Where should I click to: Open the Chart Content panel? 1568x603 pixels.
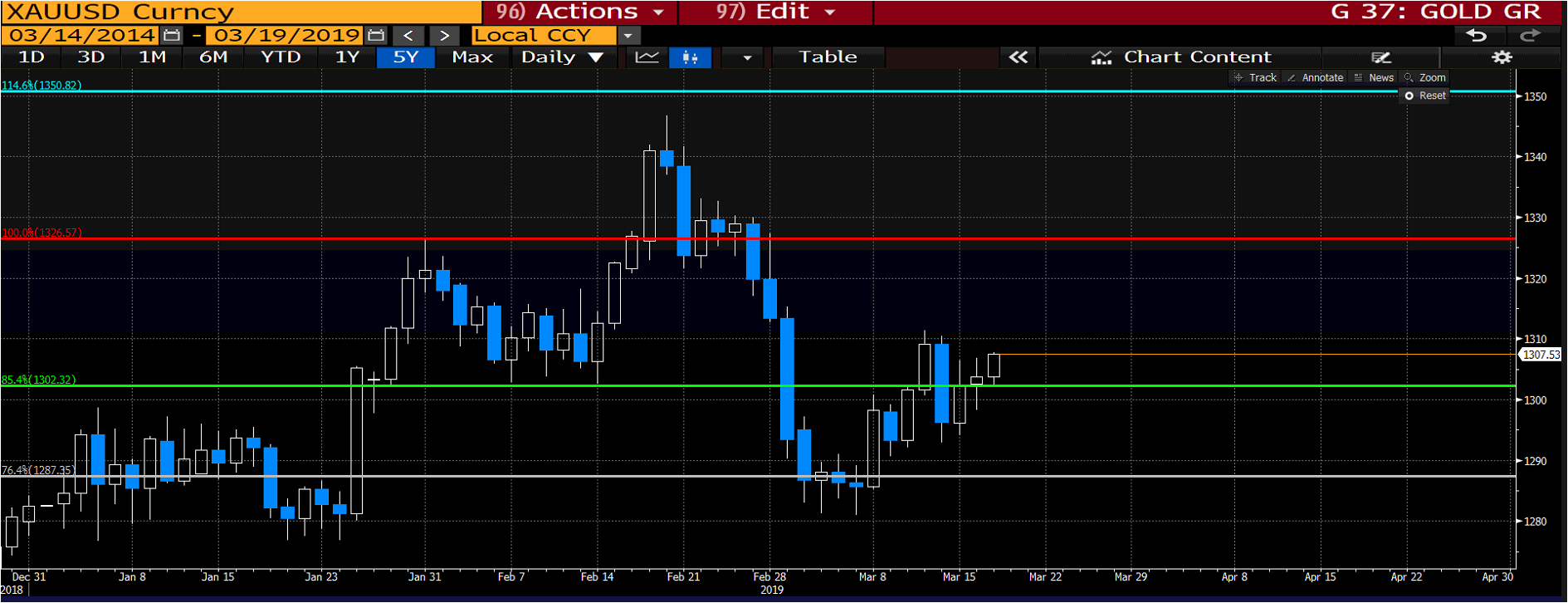tap(1180, 57)
